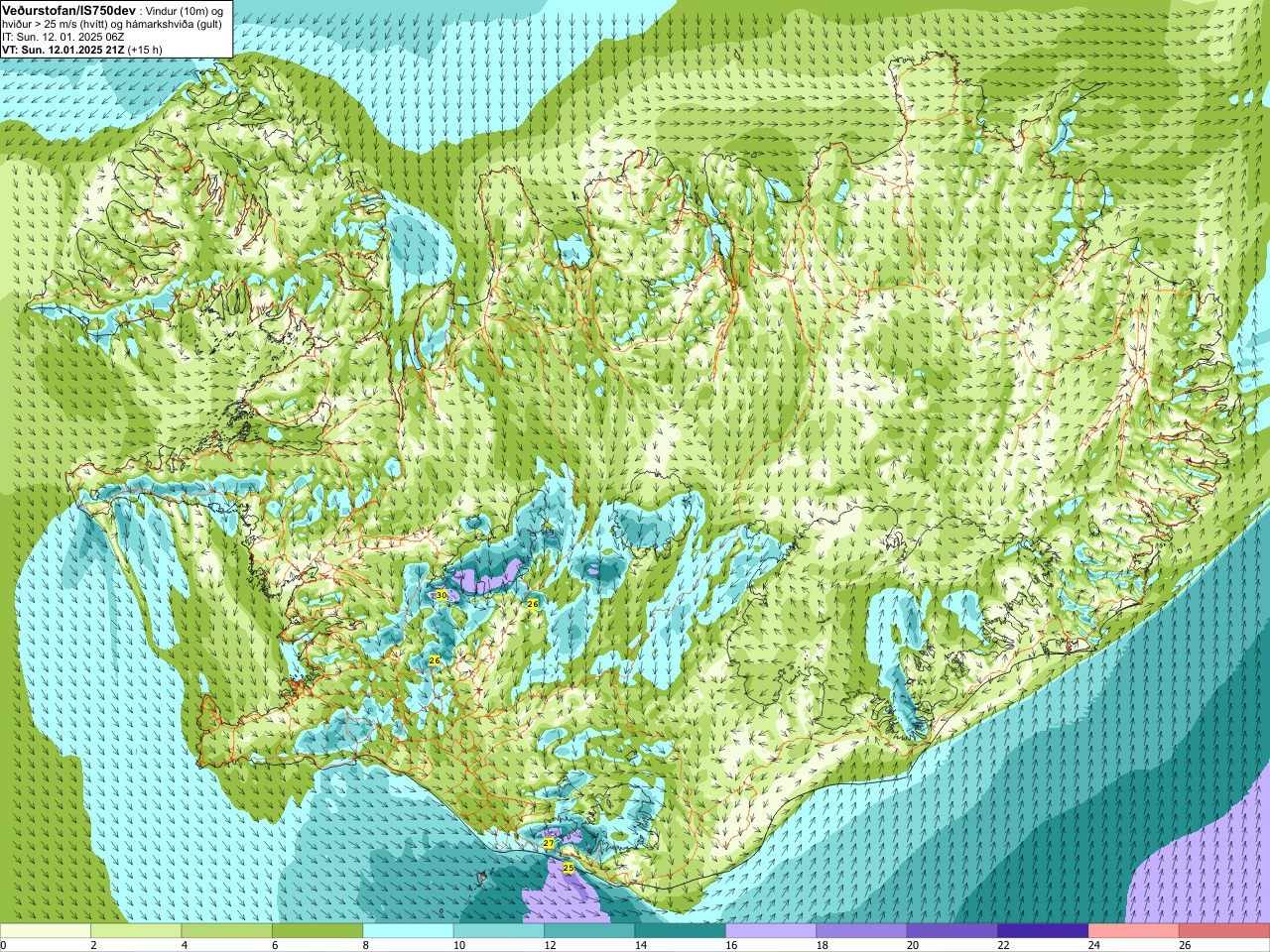Click the Veðurstofan/IS750dev title text

(x=68, y=9)
